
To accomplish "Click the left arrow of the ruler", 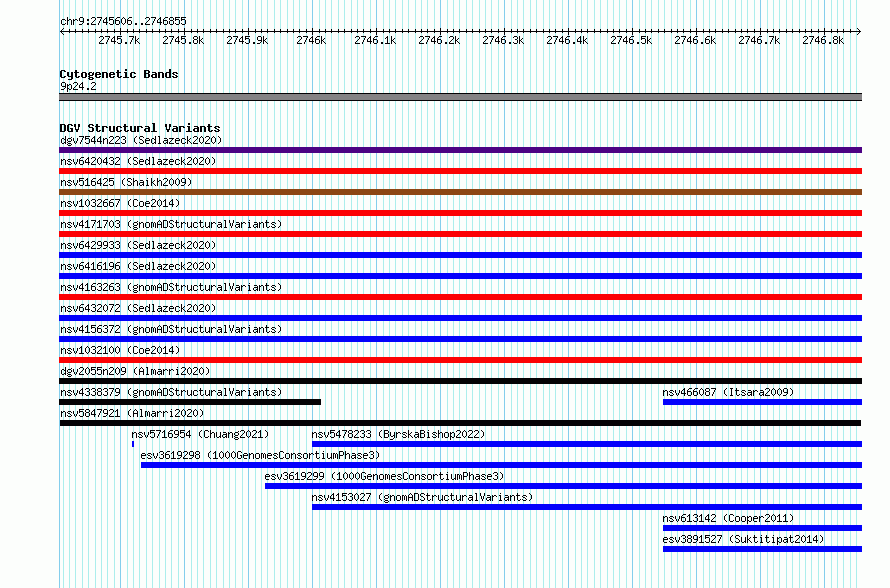I will pos(62,32).
